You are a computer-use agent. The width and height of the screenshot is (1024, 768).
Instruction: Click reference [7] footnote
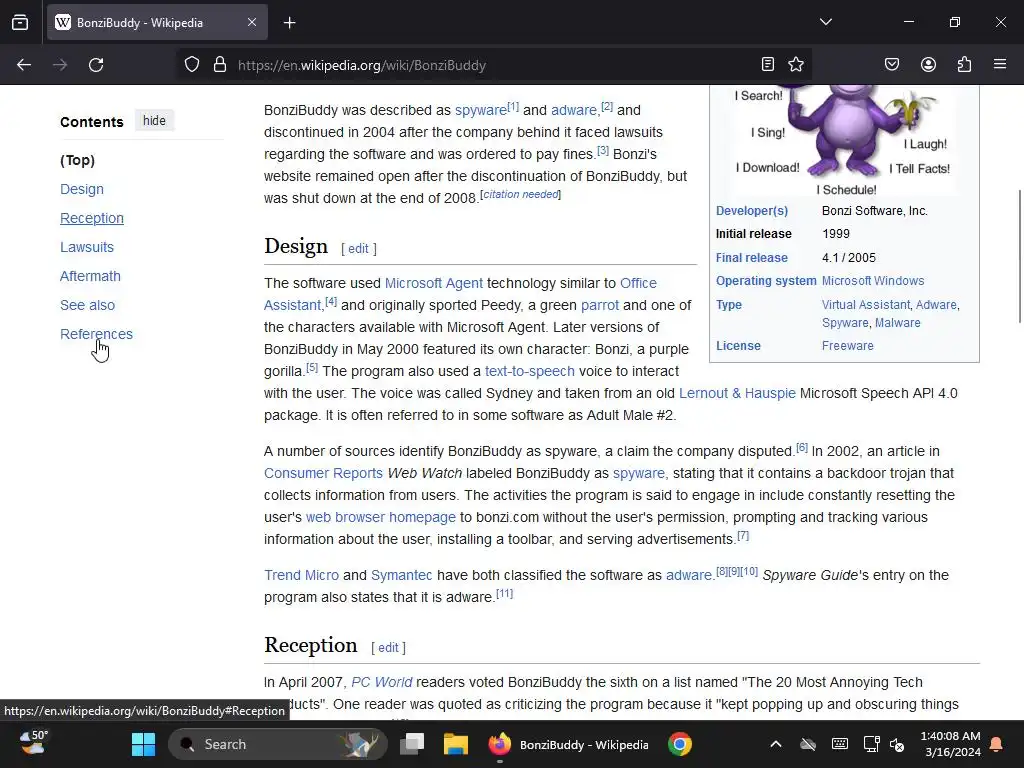743,536
